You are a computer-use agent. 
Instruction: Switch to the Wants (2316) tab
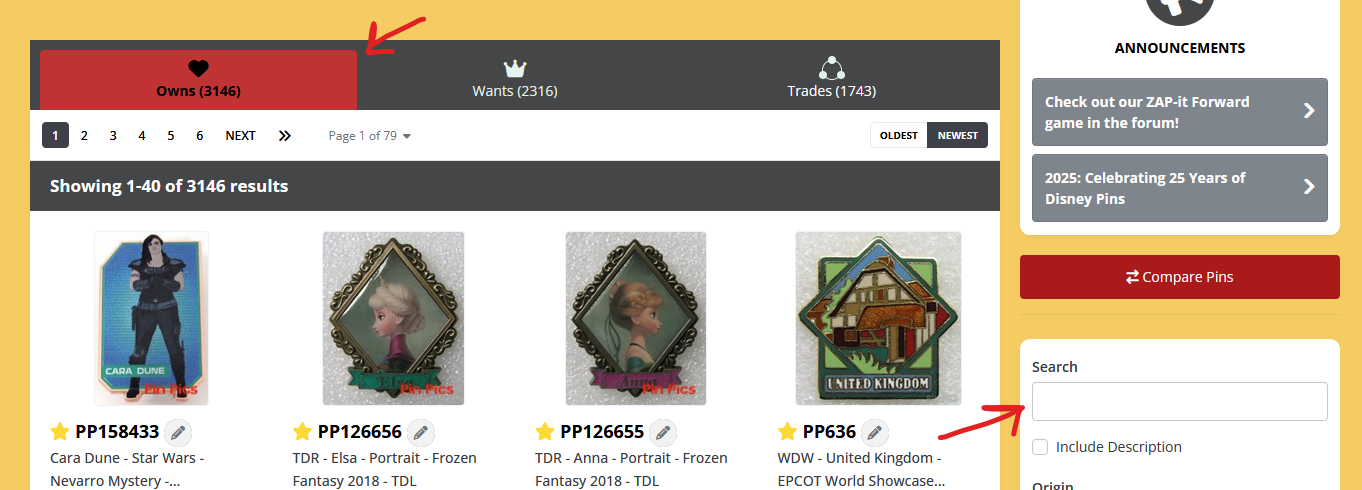coord(515,80)
